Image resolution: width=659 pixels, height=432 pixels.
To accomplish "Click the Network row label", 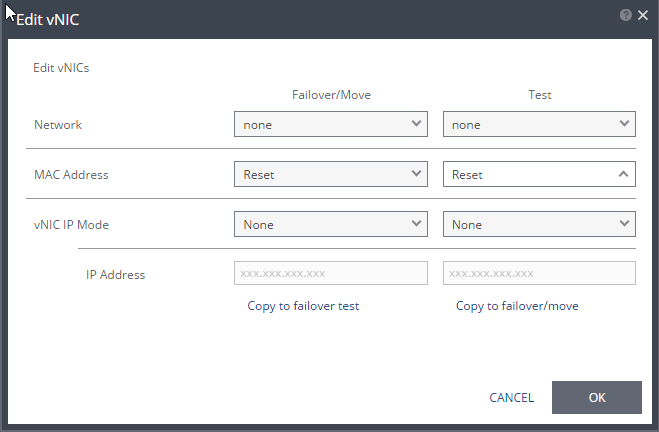I will pyautogui.click(x=58, y=125).
